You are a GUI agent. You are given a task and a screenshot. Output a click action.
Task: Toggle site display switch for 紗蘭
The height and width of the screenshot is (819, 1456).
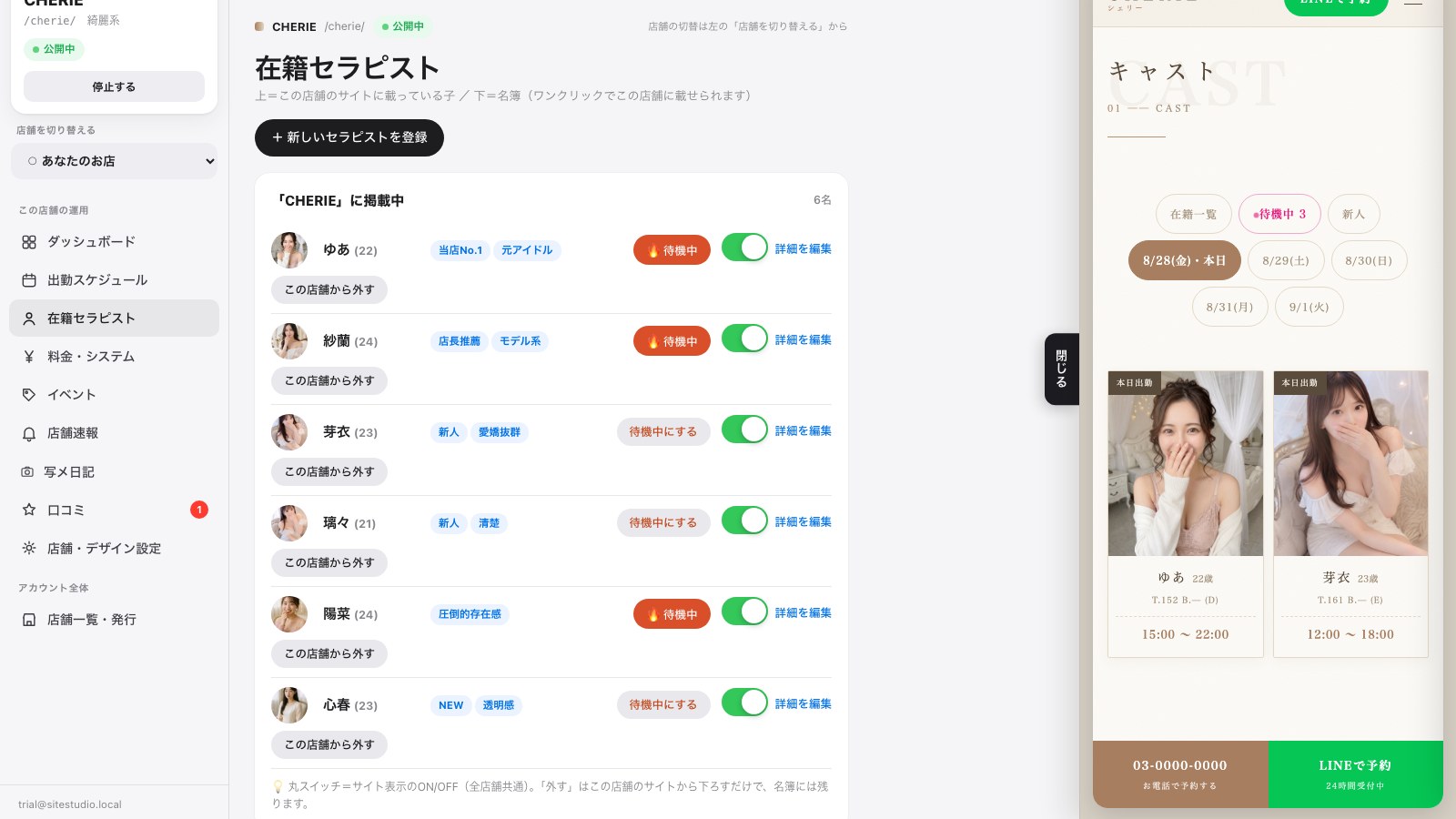pyautogui.click(x=745, y=339)
